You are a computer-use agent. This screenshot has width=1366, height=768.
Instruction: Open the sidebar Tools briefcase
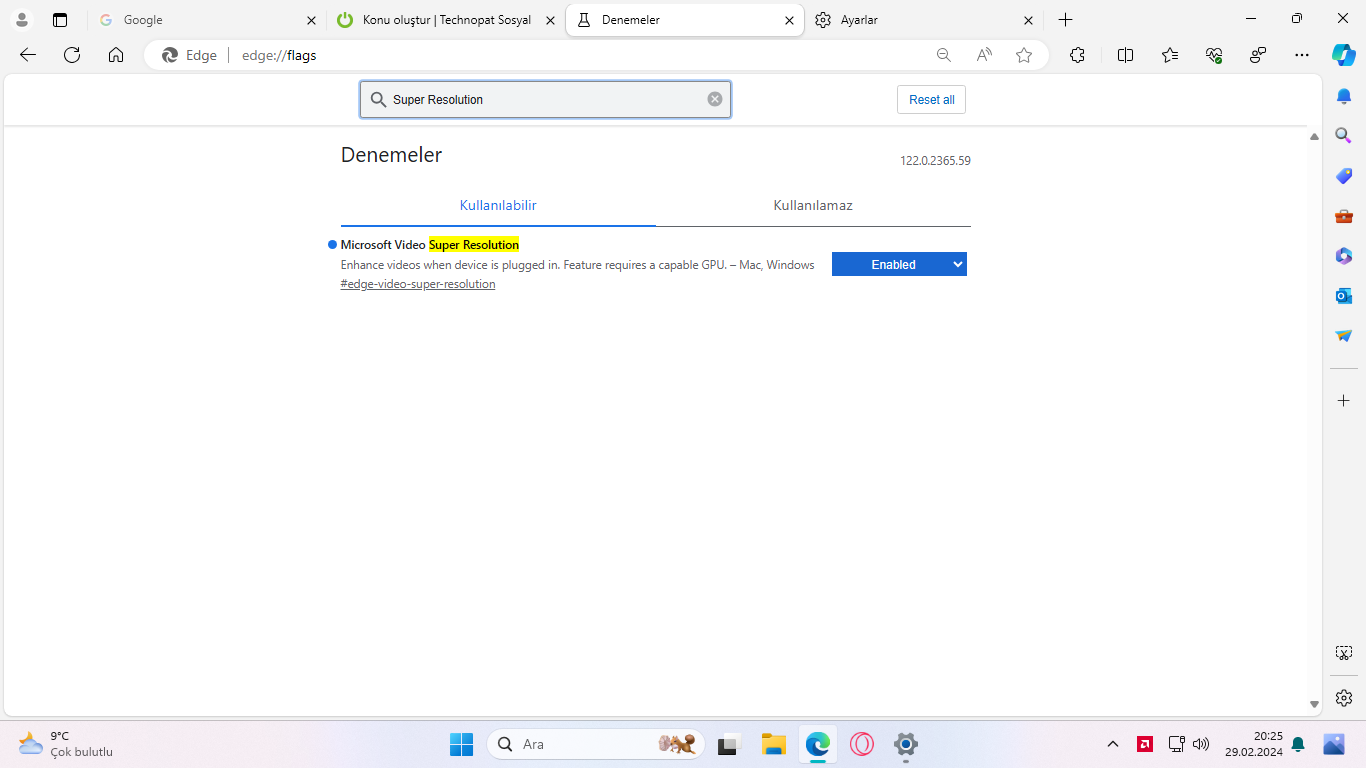pos(1344,216)
